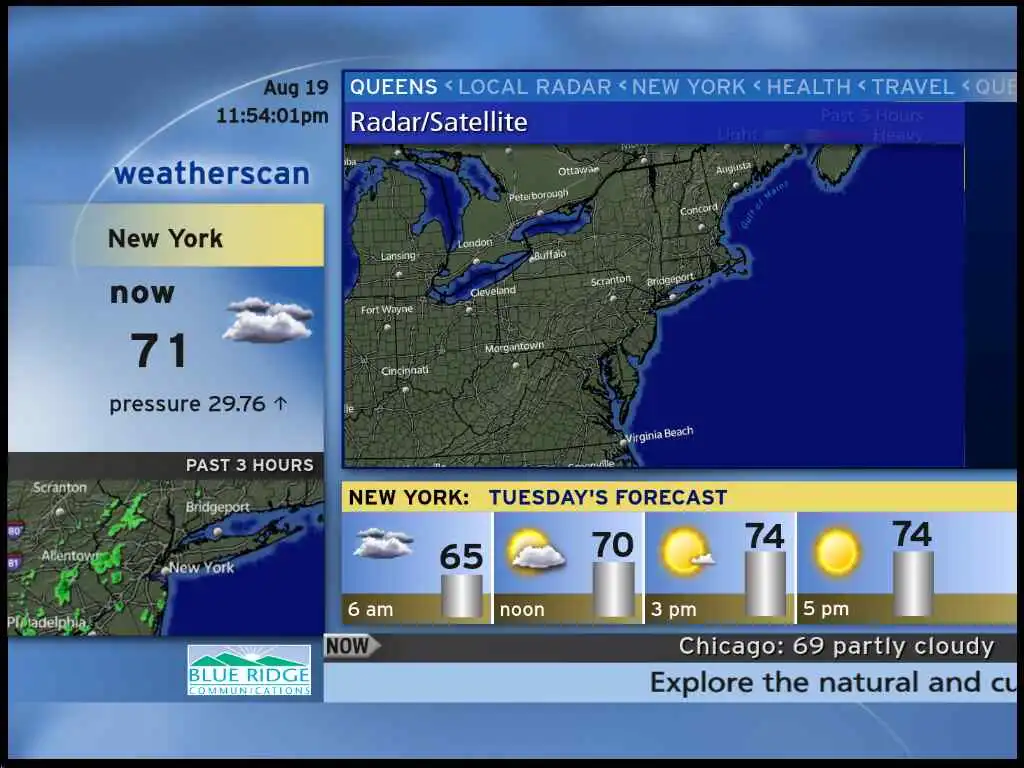This screenshot has height=768, width=1024.
Task: Click Scranton on the large radar map
Action: [611, 280]
